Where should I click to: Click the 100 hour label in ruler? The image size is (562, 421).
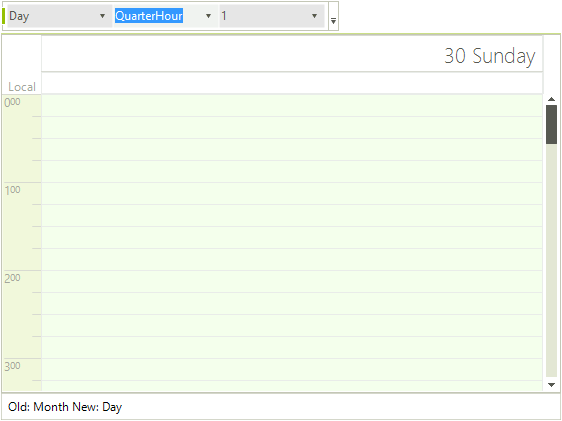(x=12, y=190)
